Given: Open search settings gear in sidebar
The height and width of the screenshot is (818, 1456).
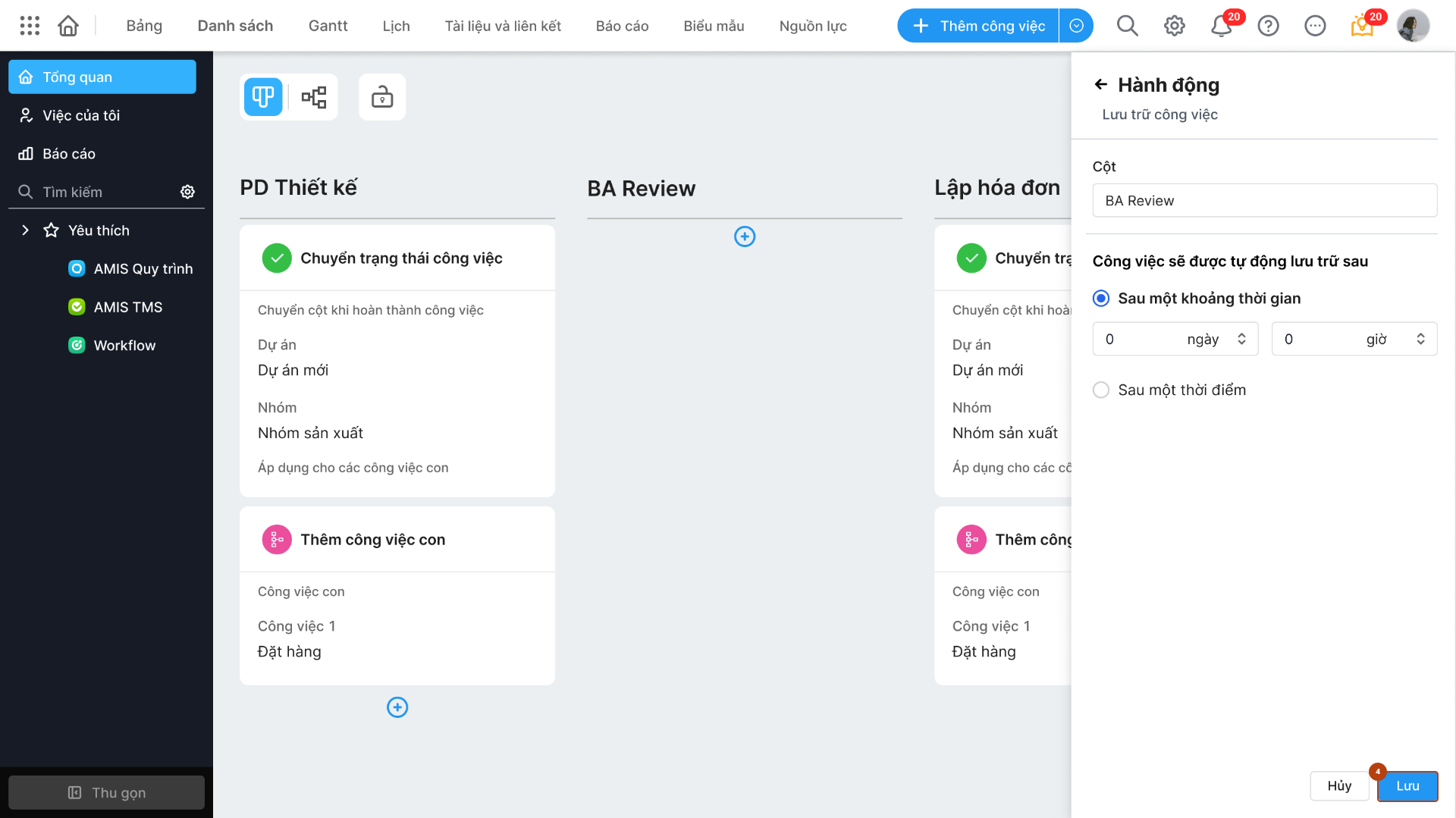Looking at the screenshot, I should pyautogui.click(x=187, y=192).
